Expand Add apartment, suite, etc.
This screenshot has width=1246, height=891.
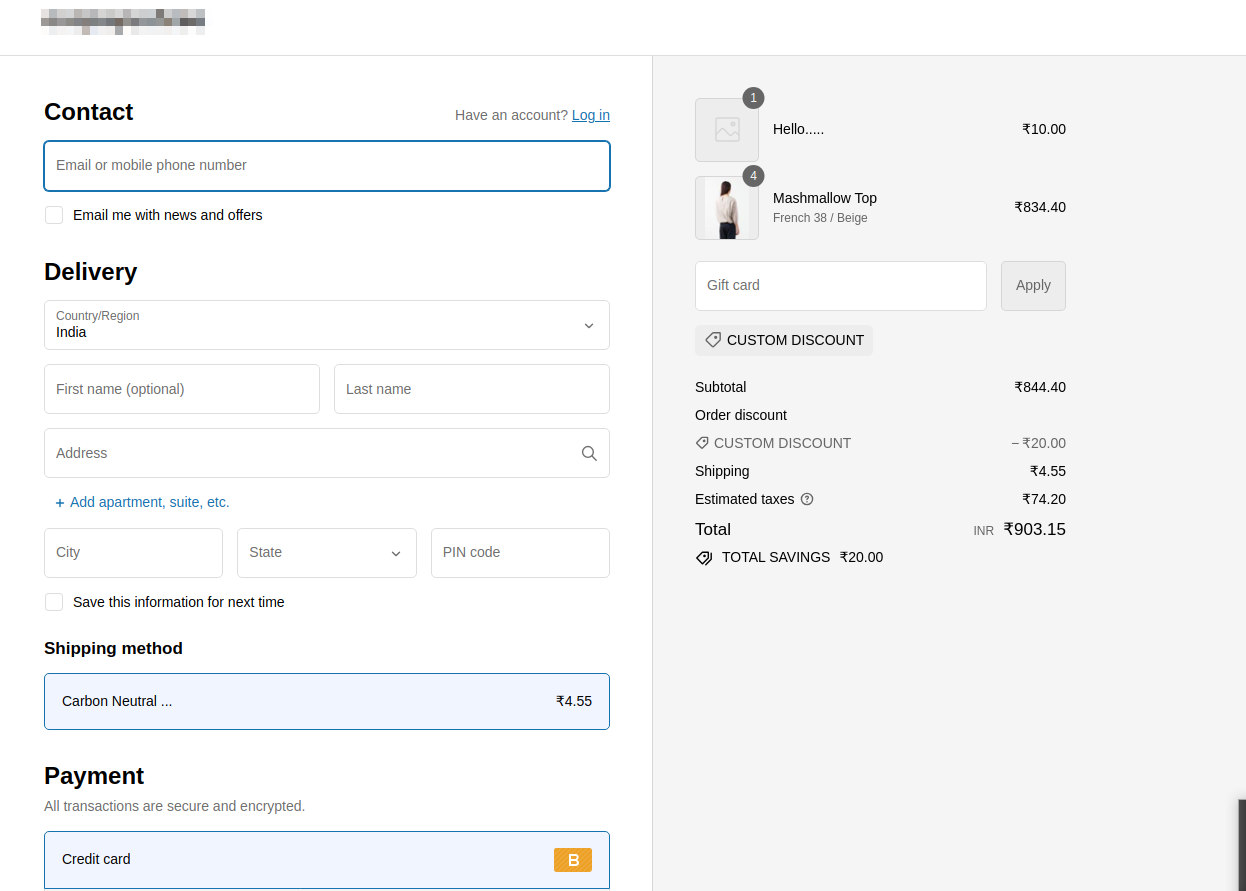142,502
